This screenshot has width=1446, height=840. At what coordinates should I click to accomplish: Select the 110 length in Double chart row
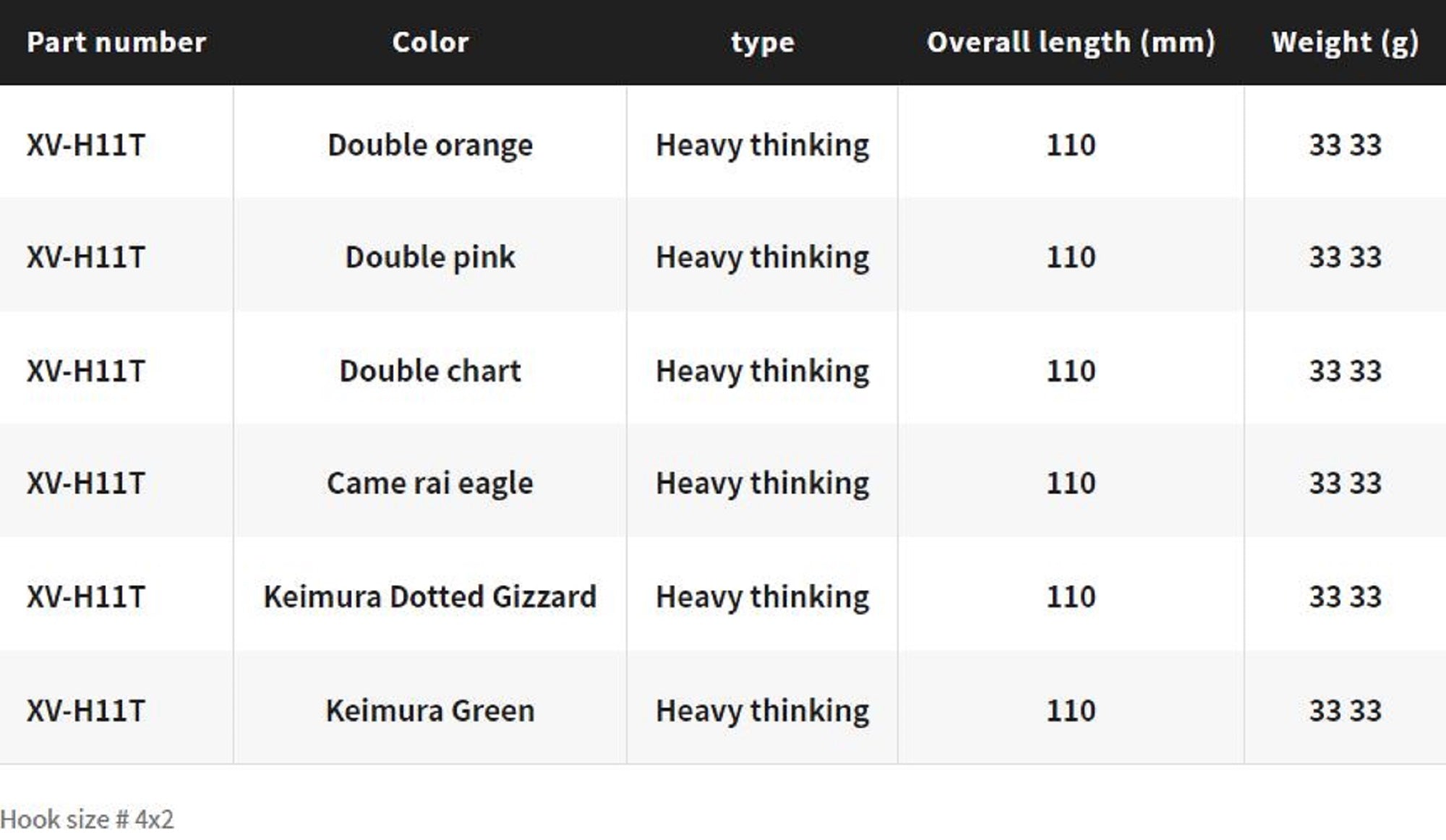tap(1071, 370)
